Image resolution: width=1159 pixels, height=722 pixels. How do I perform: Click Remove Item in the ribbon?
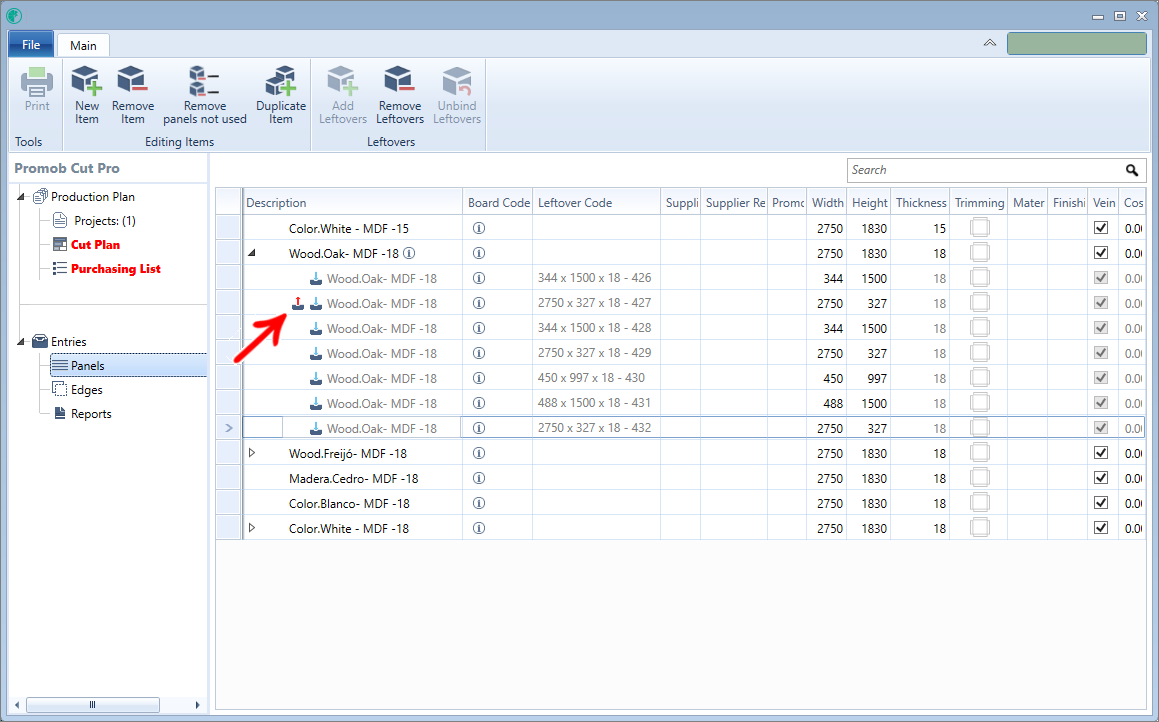[x=133, y=95]
